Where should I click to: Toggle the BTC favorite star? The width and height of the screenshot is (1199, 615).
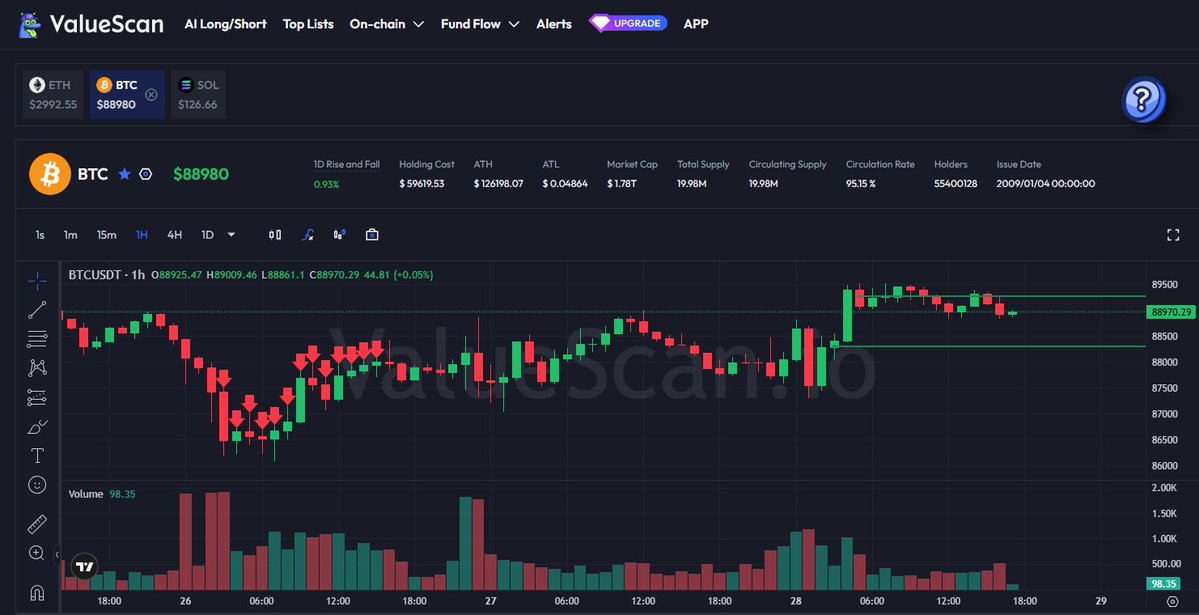[x=125, y=174]
